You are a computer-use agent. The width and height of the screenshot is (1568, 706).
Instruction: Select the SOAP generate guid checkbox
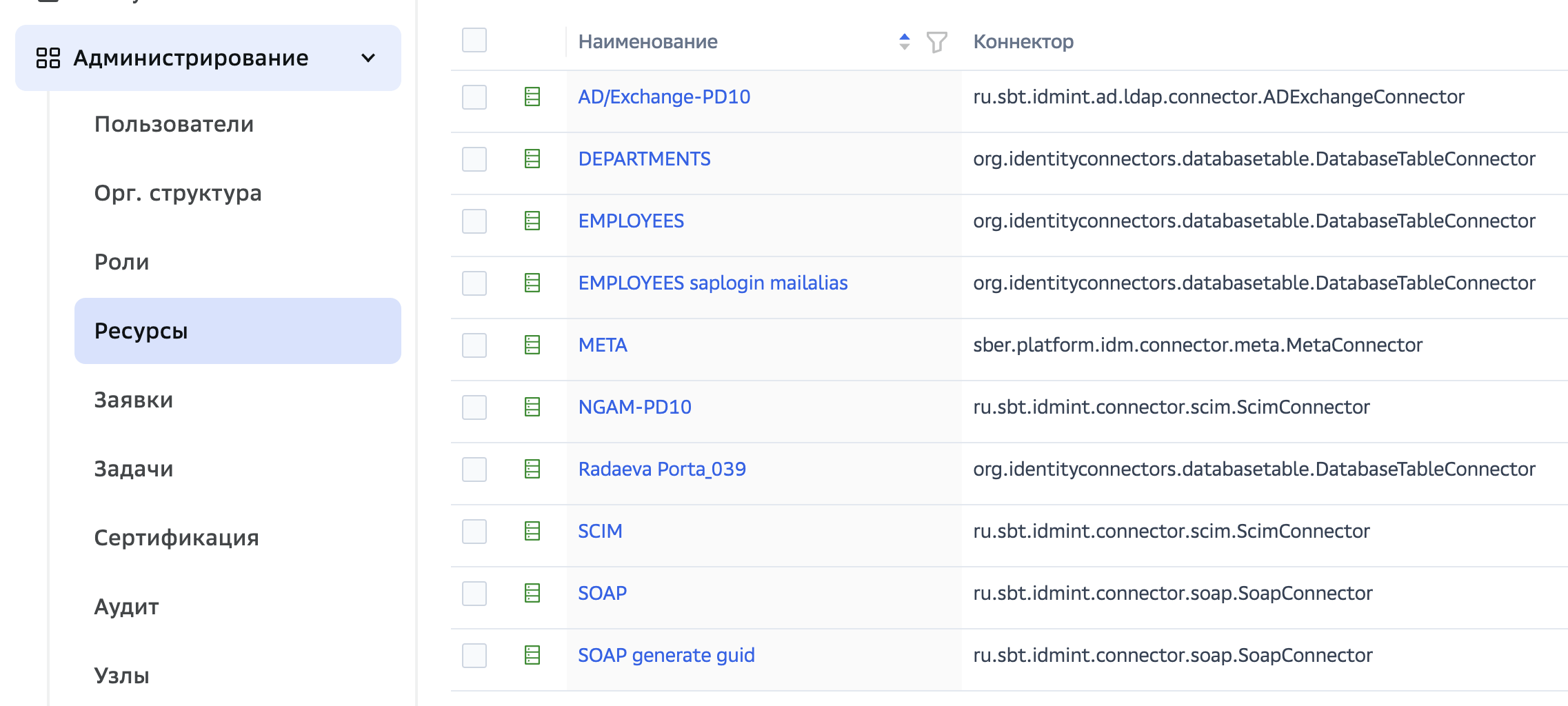(x=474, y=656)
